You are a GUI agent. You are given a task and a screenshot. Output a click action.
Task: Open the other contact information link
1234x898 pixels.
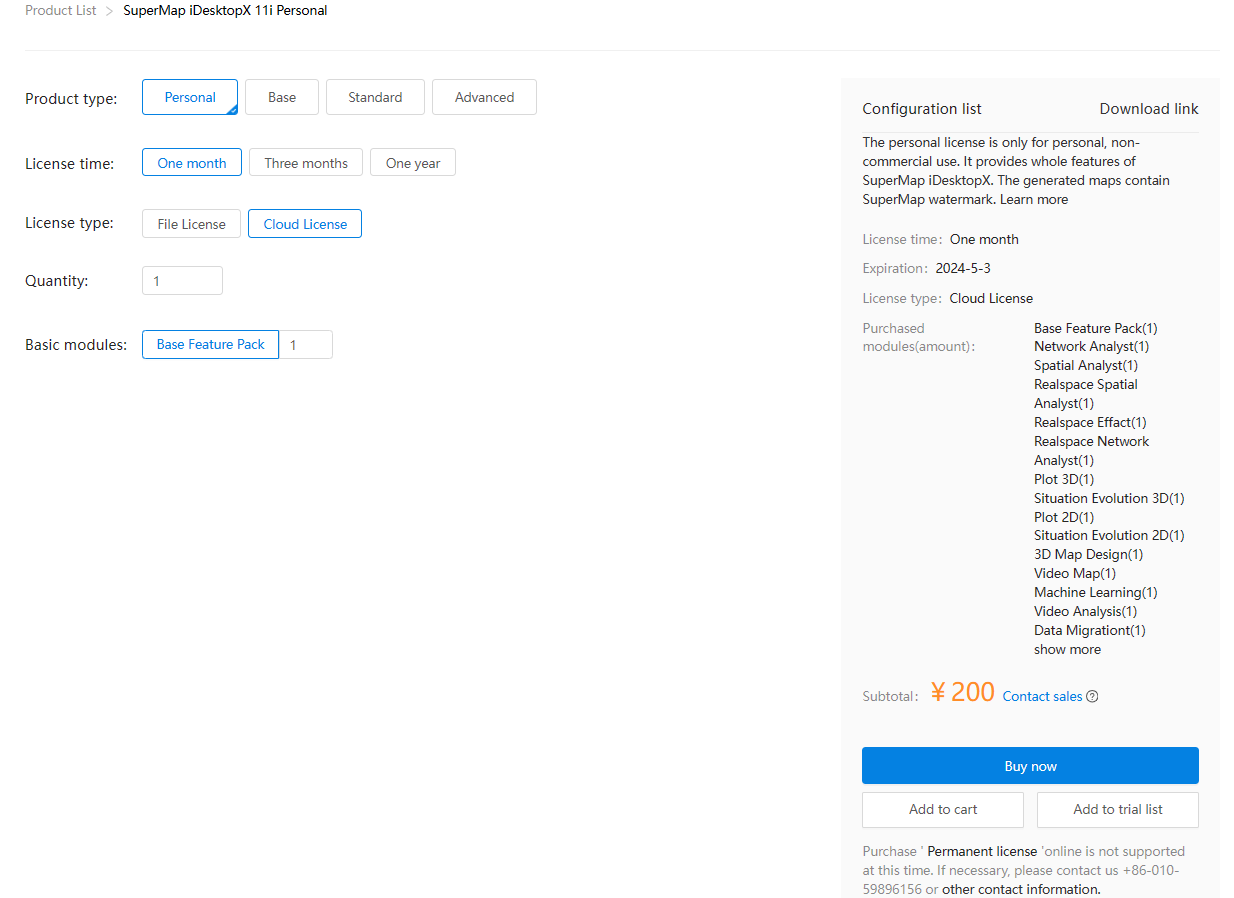[1021, 889]
